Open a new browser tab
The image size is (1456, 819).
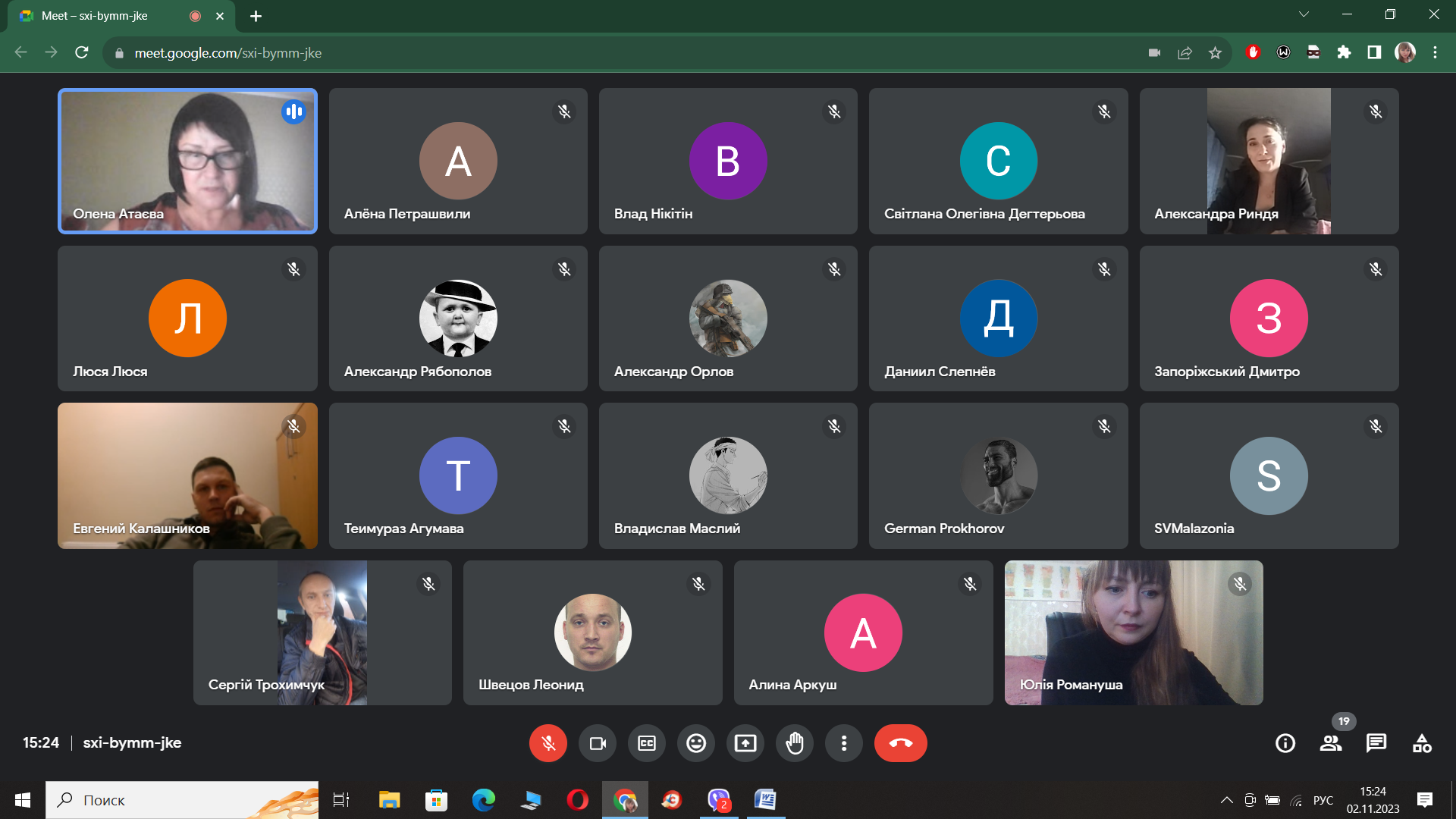[x=256, y=16]
